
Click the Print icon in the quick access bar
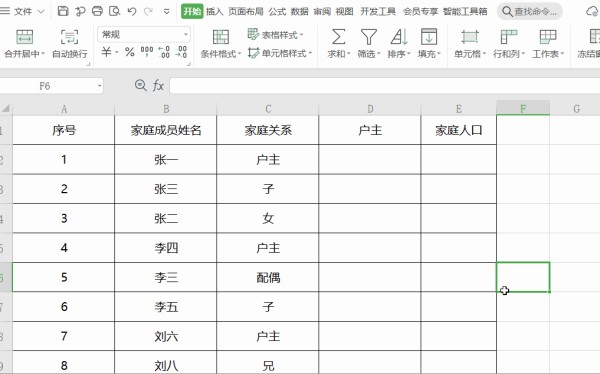[x=97, y=11]
